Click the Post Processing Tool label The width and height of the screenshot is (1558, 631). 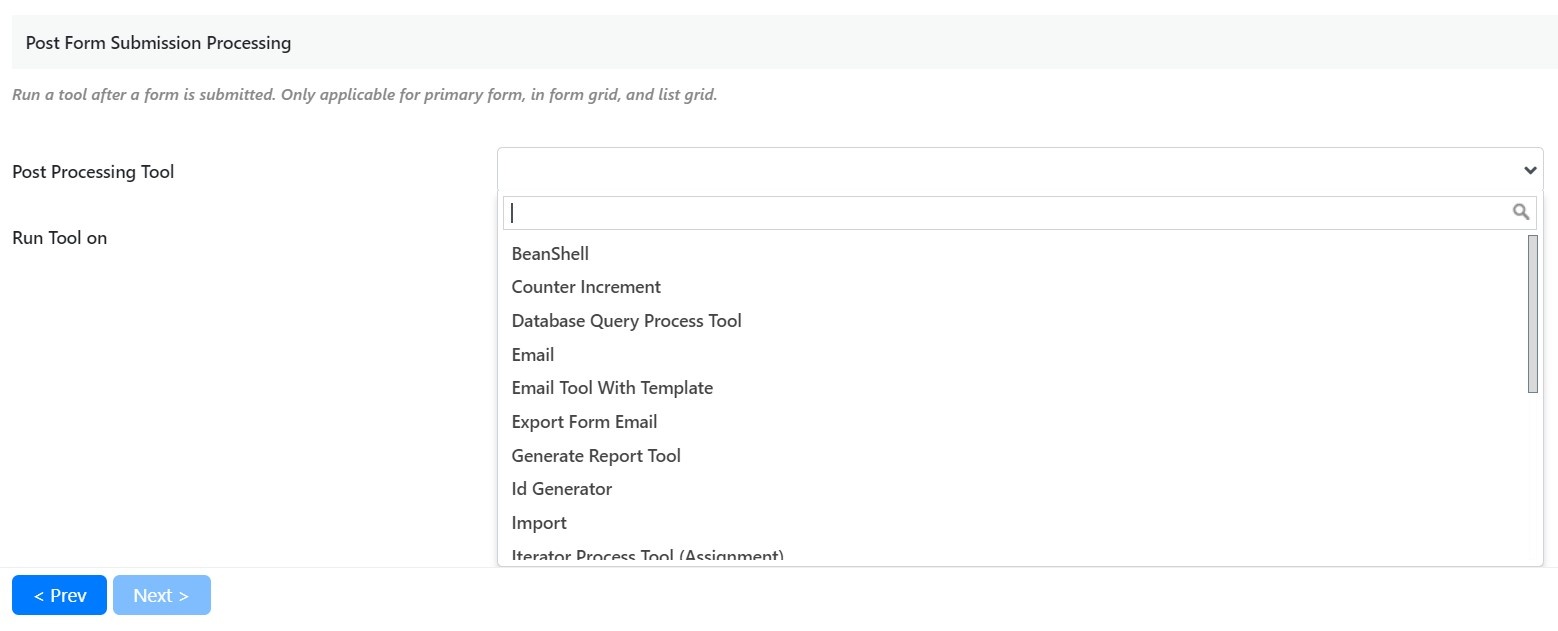tap(93, 172)
